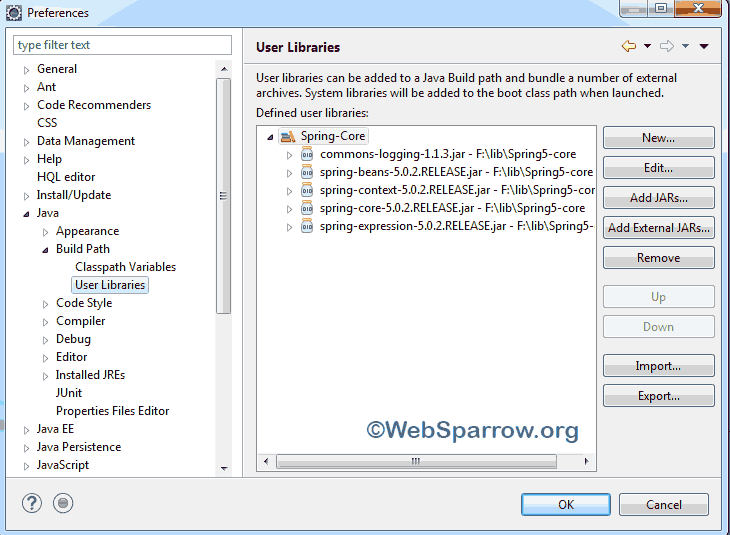Expand the Code Style node

(45, 304)
